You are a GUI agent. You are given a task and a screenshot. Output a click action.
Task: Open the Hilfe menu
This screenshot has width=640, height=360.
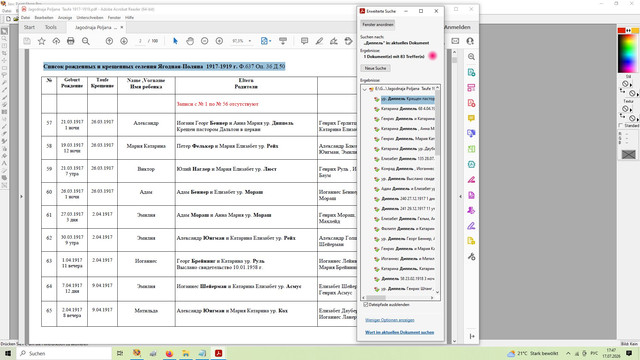(x=129, y=18)
